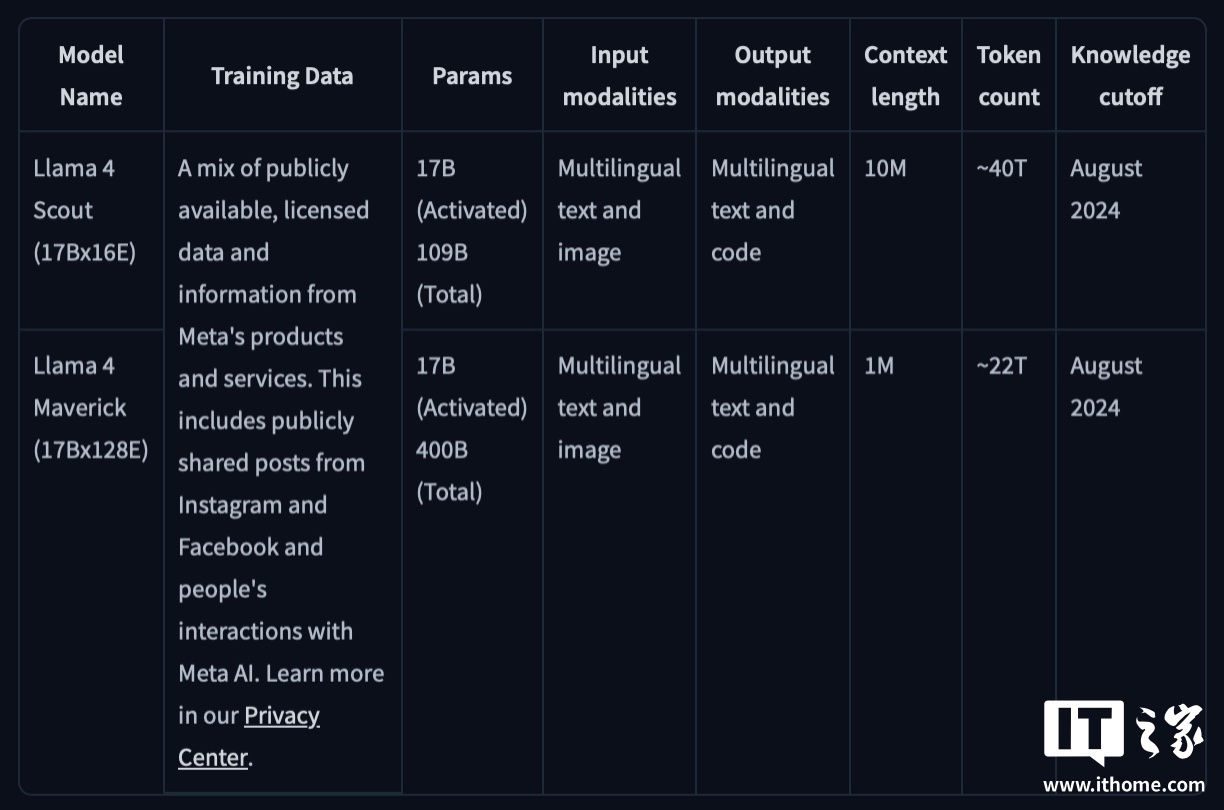Select the Training Data column header
The height and width of the screenshot is (810, 1224).
282,76
